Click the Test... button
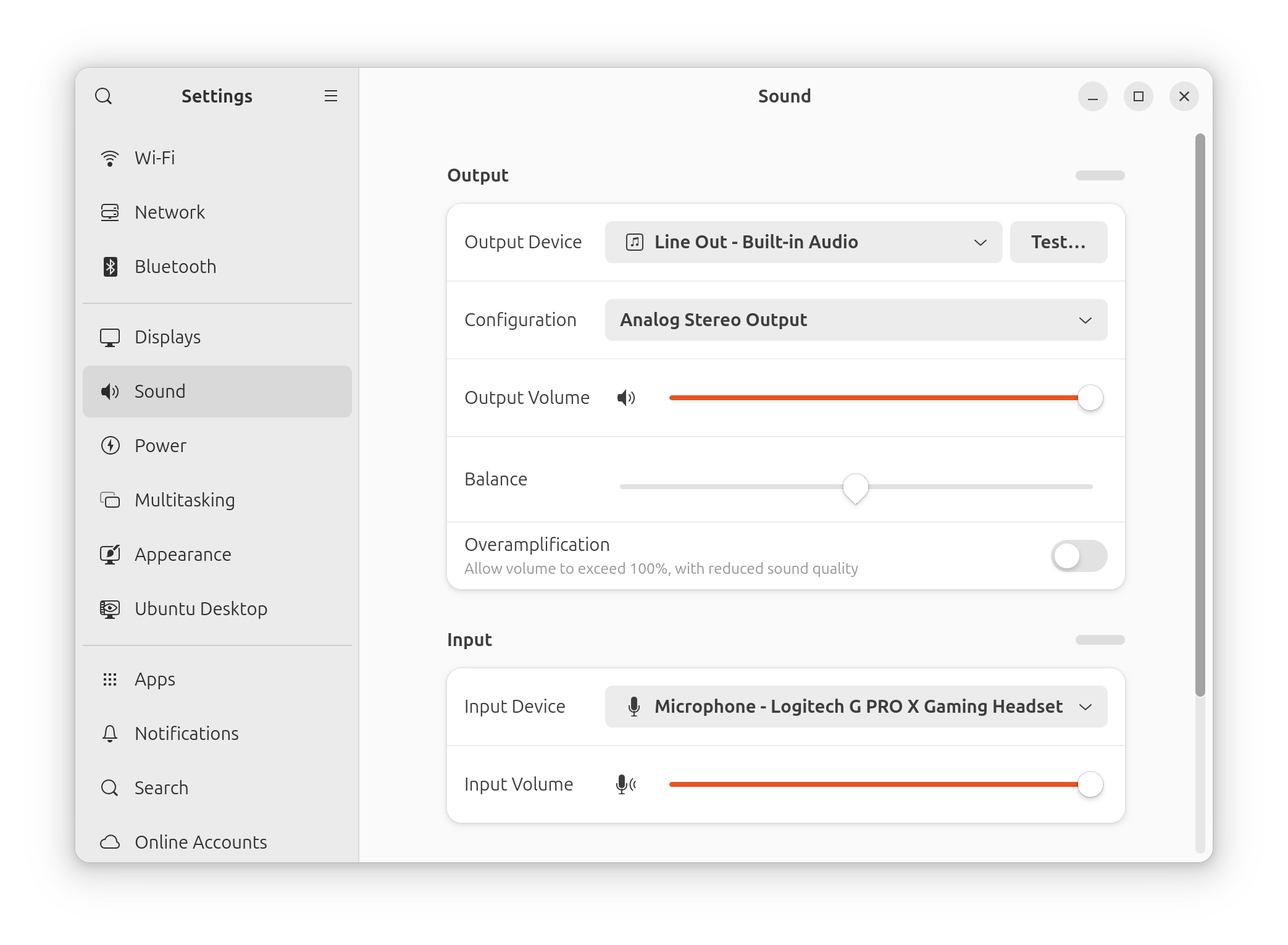The height and width of the screenshot is (945, 1288). (x=1058, y=242)
